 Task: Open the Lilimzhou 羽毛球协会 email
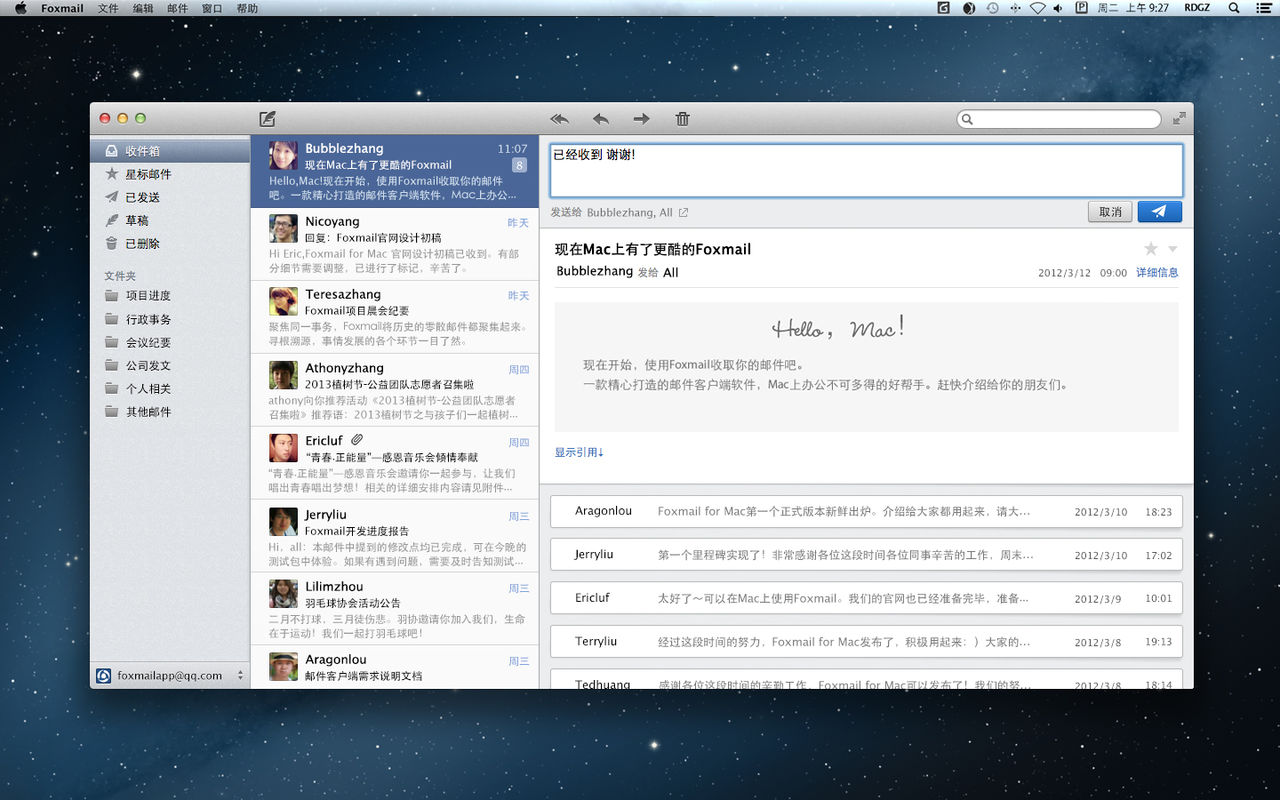click(x=394, y=609)
